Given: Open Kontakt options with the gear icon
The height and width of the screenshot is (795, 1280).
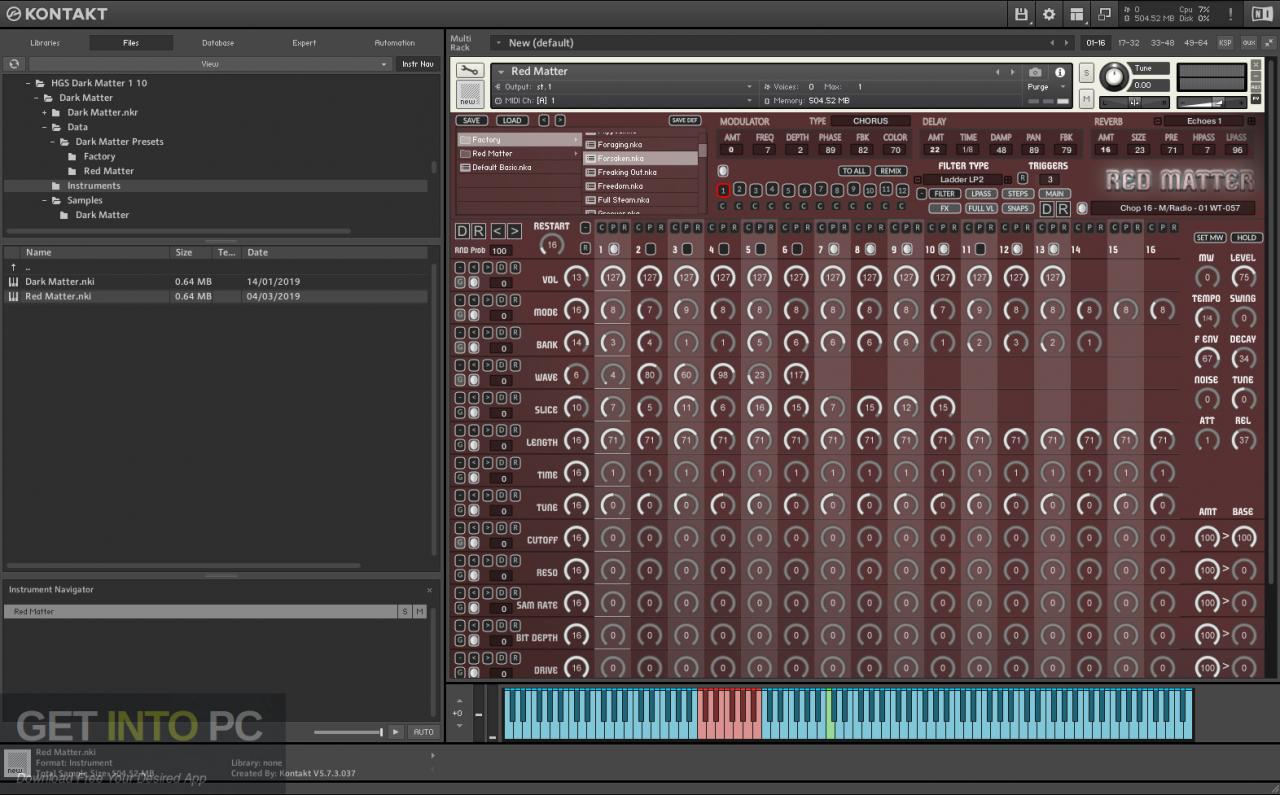Looking at the screenshot, I should (1049, 14).
